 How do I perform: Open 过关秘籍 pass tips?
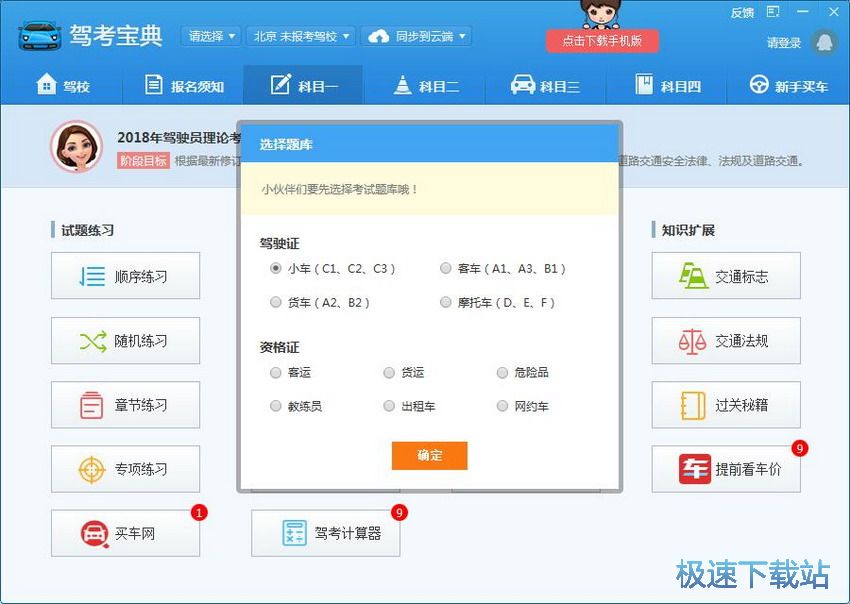tap(726, 404)
